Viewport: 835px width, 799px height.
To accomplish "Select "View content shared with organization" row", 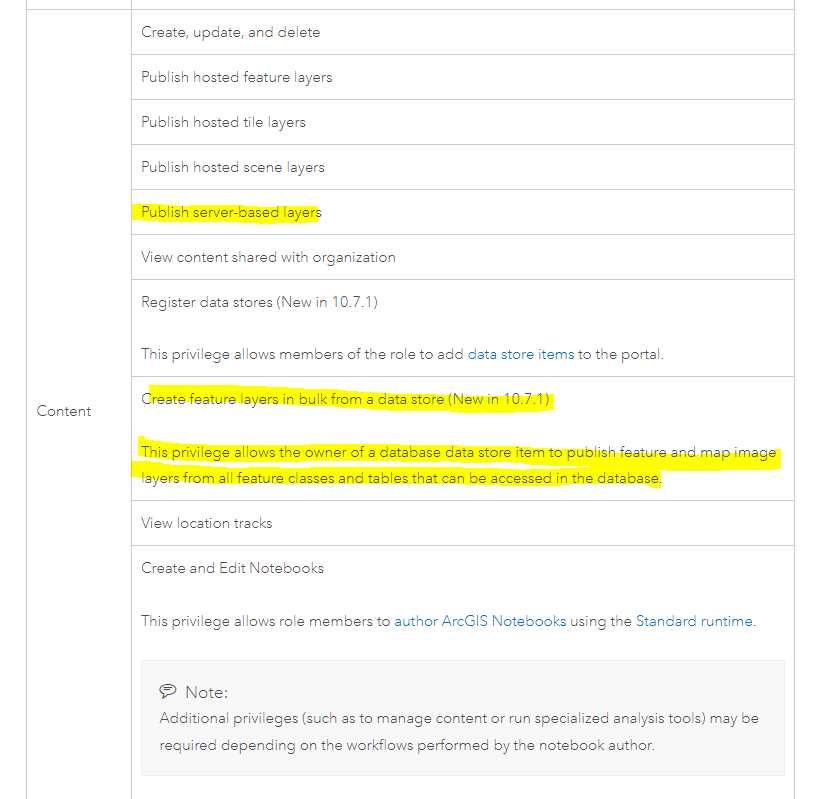I will (268, 257).
